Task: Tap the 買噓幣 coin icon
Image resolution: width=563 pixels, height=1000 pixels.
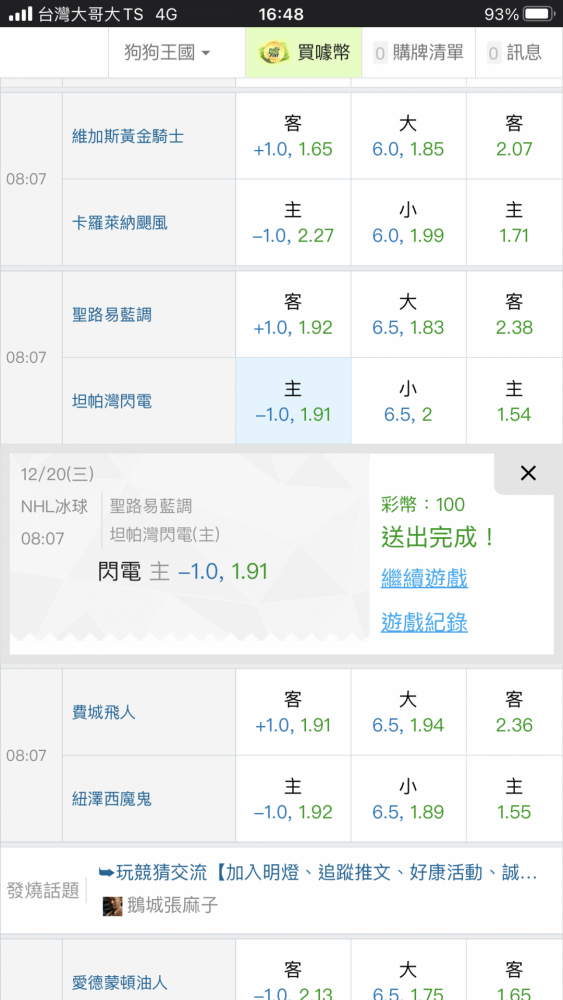Action: (x=274, y=52)
